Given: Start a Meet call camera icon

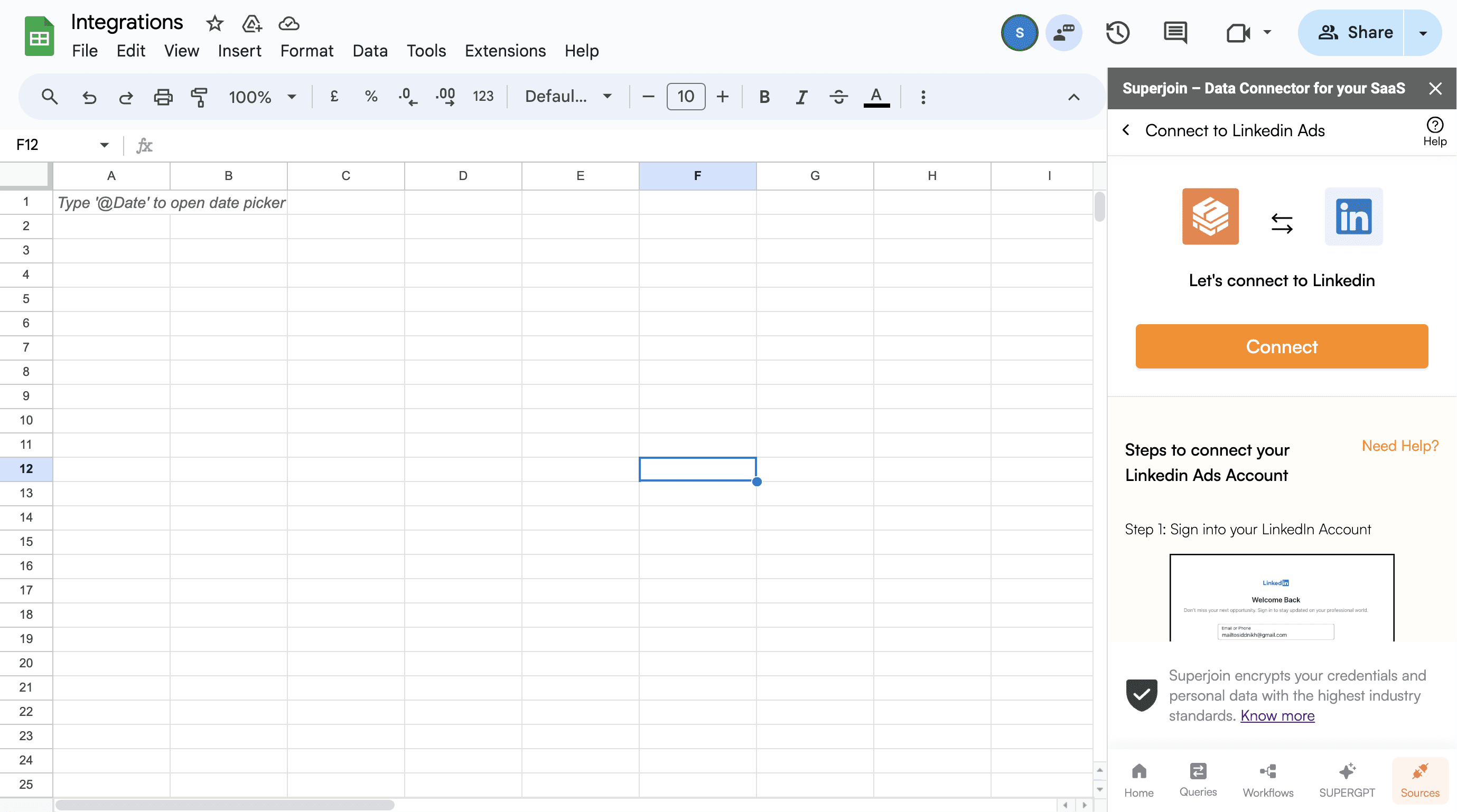Looking at the screenshot, I should (1238, 32).
